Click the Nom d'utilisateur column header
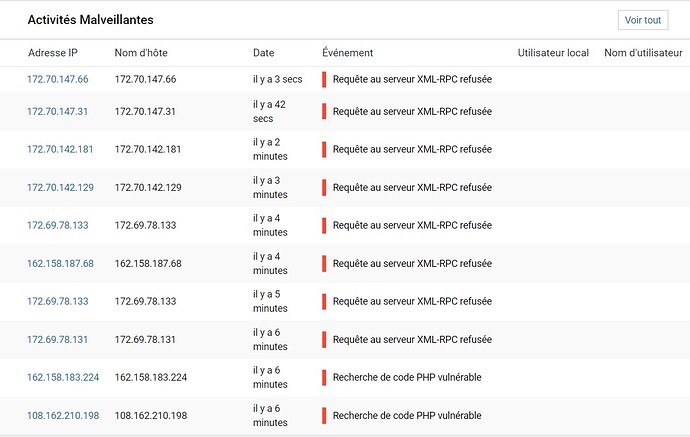Screen dimensions: 690x437 [643, 53]
